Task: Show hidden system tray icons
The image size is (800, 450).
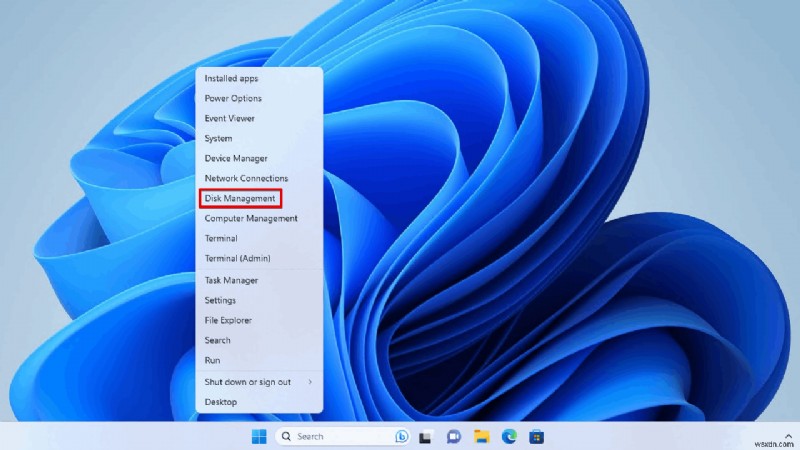Action: coord(788,436)
